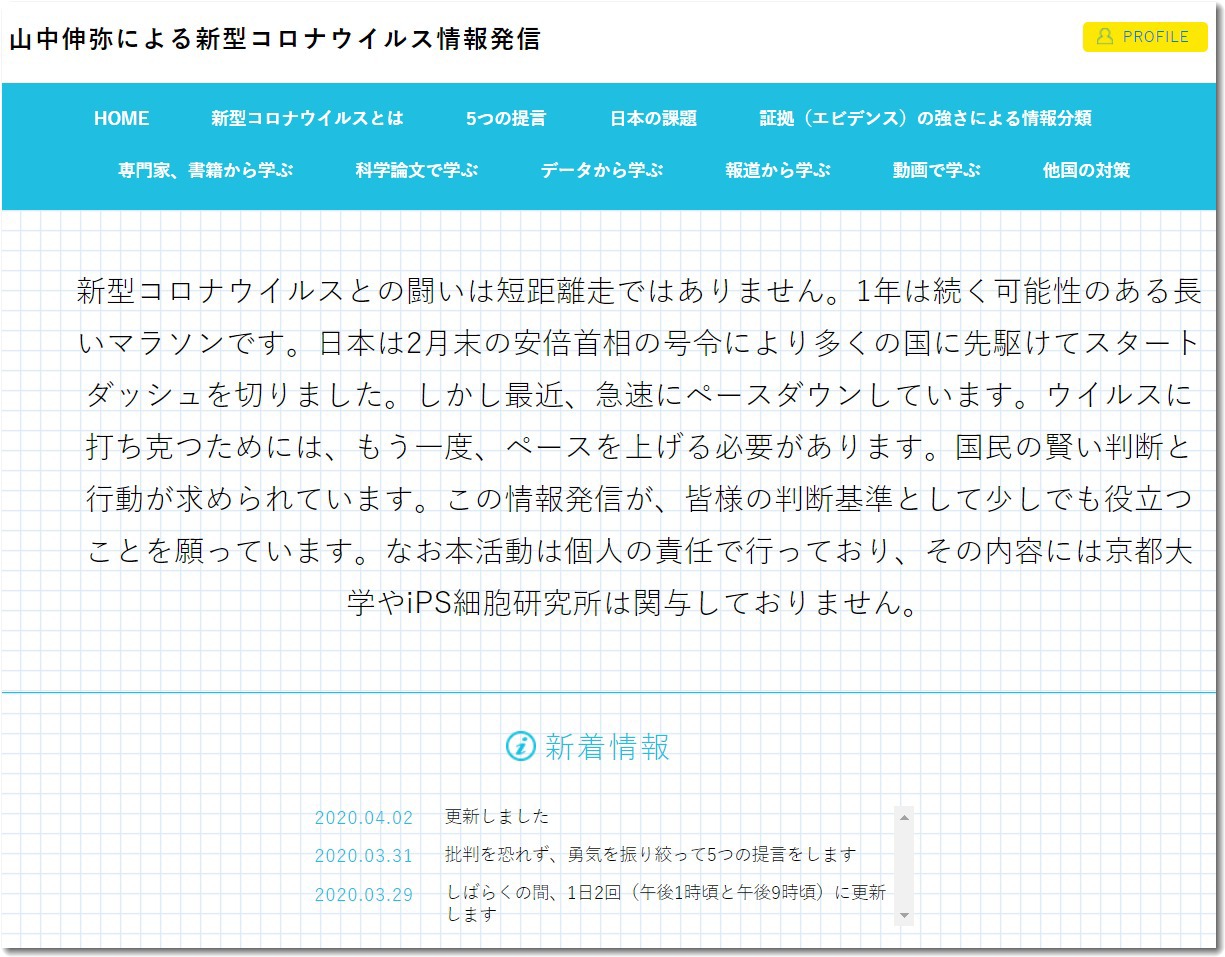The height and width of the screenshot is (957, 1225).
Task: Go to the HOME menu item
Action: 121,118
